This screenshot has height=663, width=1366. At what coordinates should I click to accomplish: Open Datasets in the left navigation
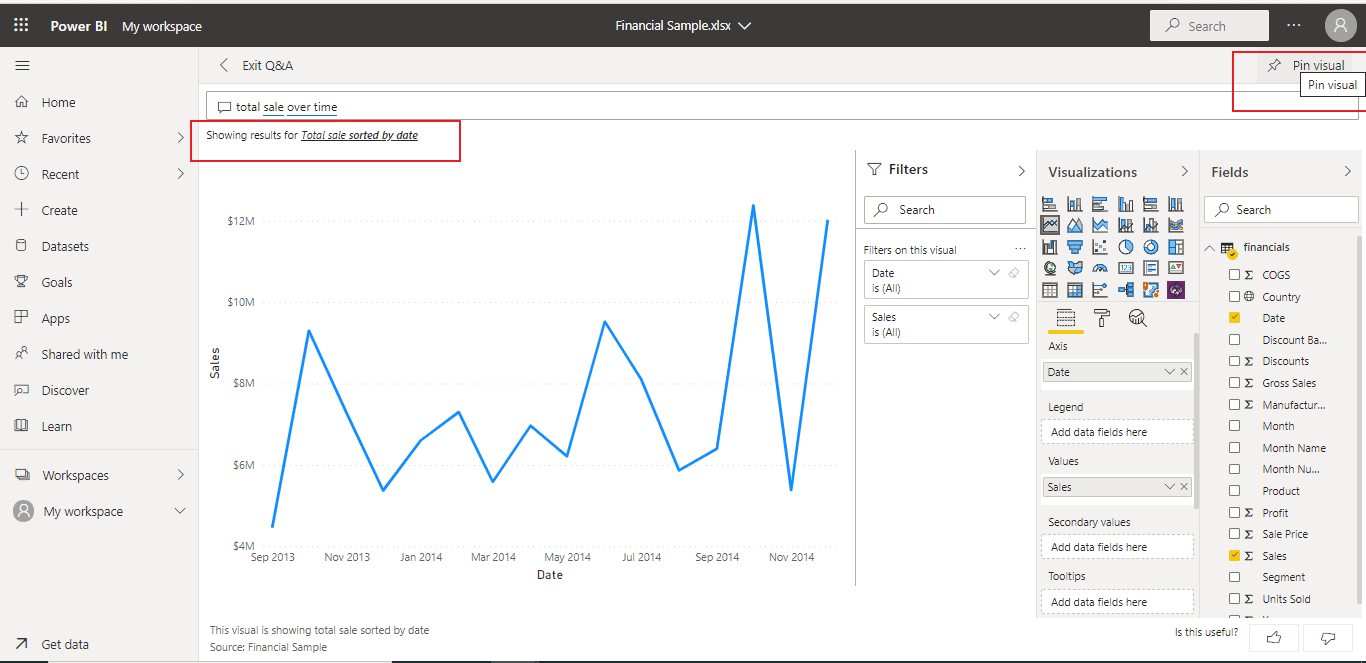pyautogui.click(x=65, y=246)
